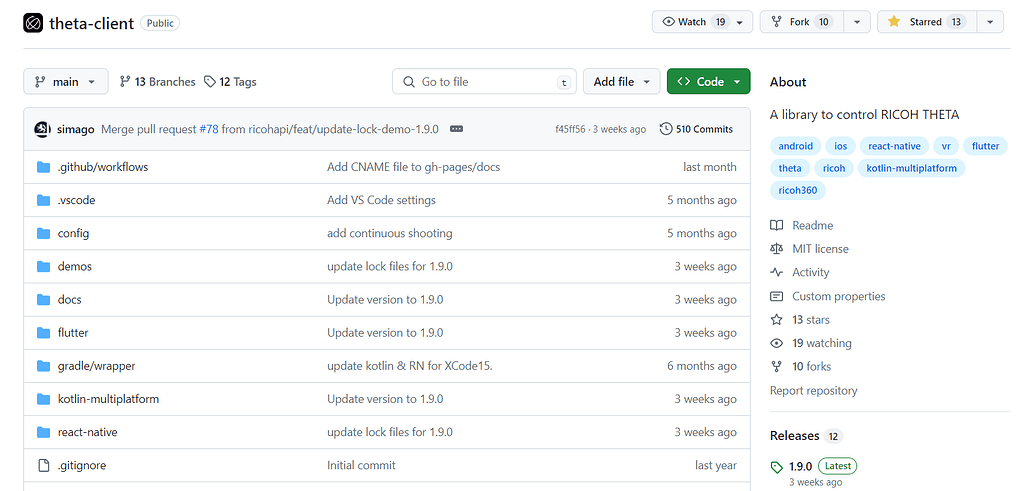1024x491 pixels.
Task: Click the folder icon beside docs
Action: click(44, 300)
